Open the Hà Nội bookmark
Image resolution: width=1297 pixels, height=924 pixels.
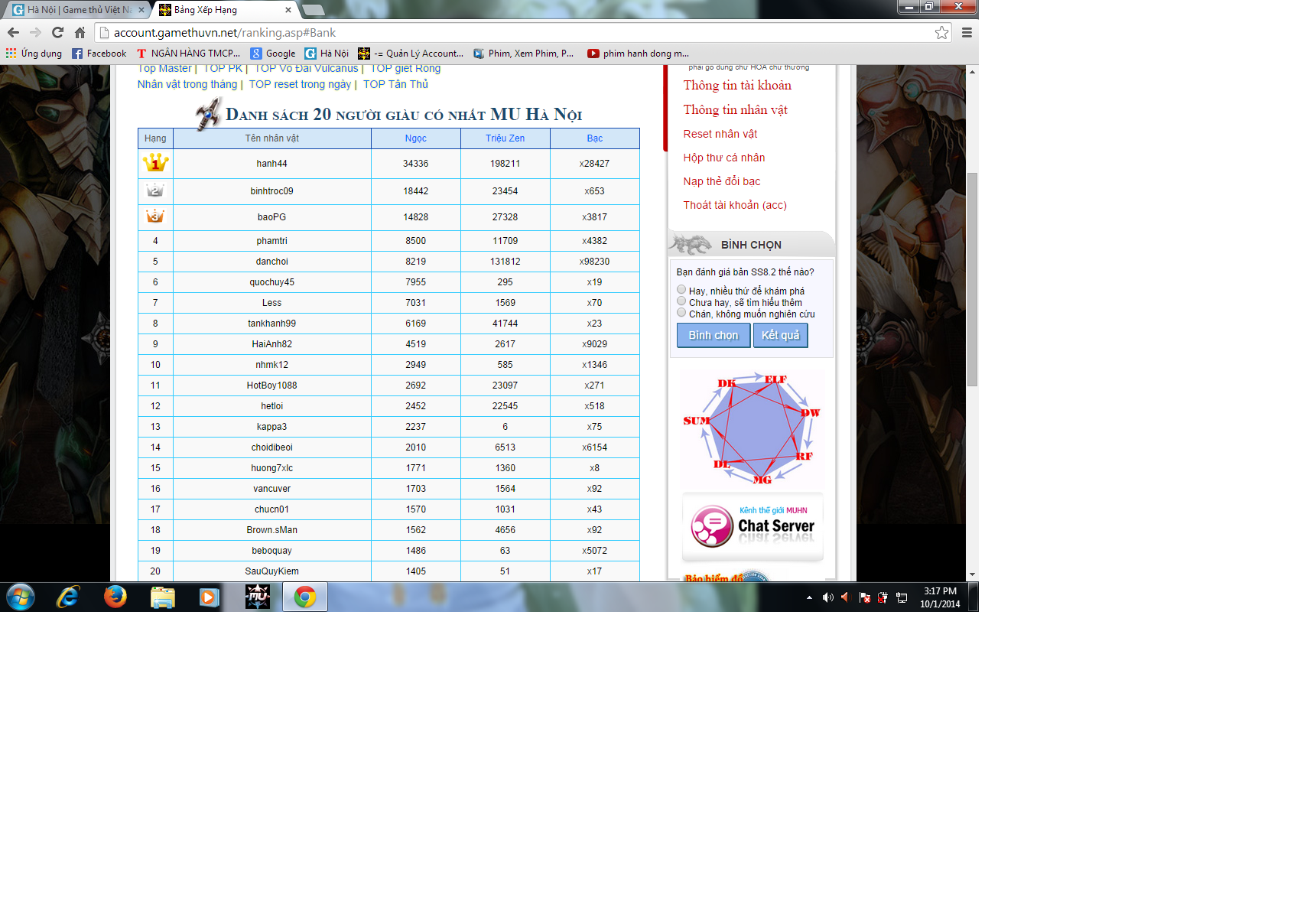[x=327, y=54]
